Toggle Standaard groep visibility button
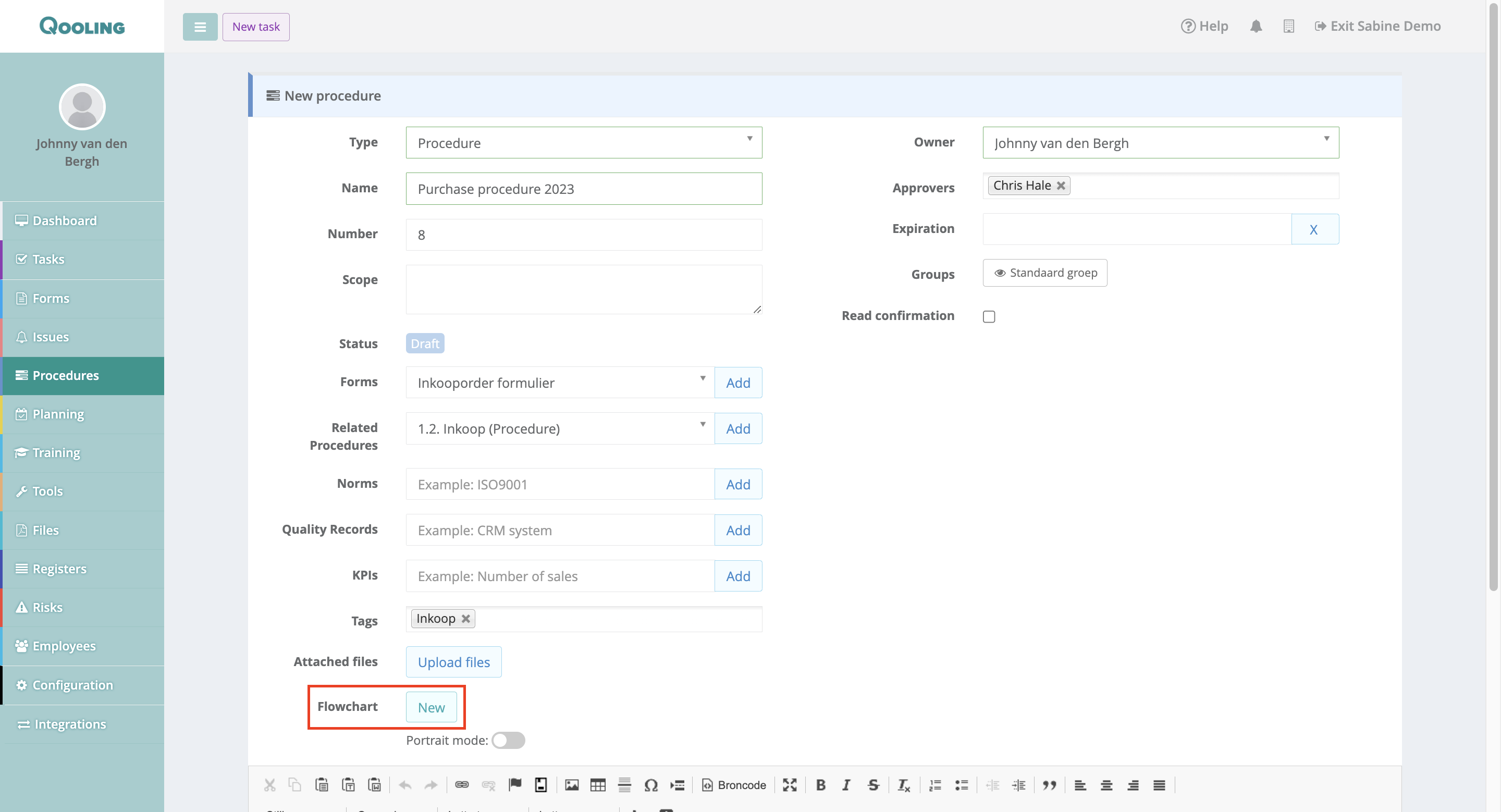The height and width of the screenshot is (812, 1501). (x=1045, y=273)
